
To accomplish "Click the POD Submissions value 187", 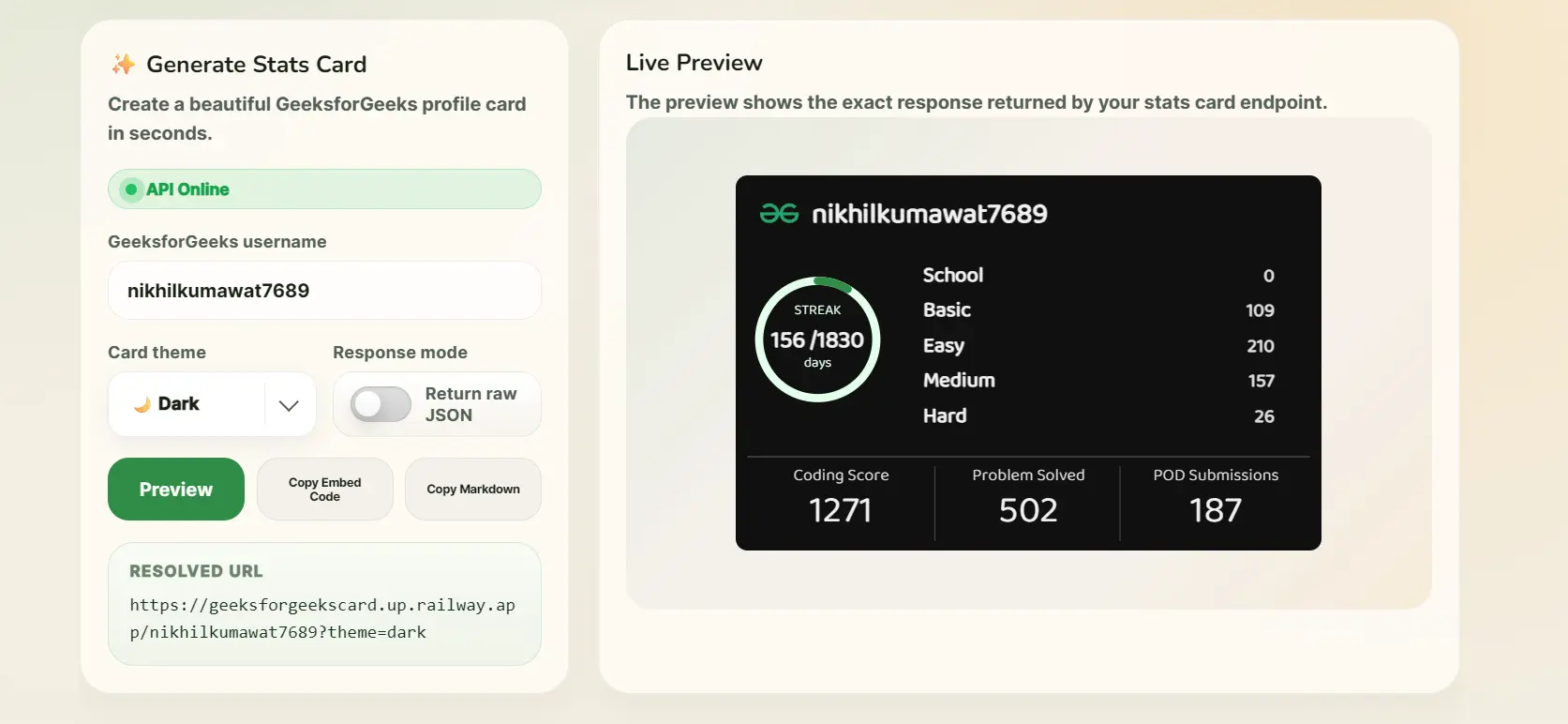I will [1216, 510].
